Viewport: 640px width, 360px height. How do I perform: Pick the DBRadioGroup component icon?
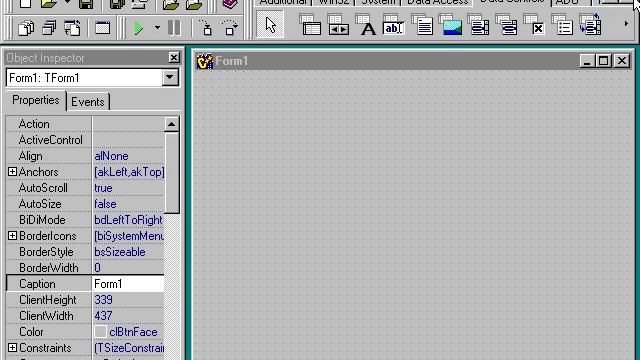(x=562, y=24)
